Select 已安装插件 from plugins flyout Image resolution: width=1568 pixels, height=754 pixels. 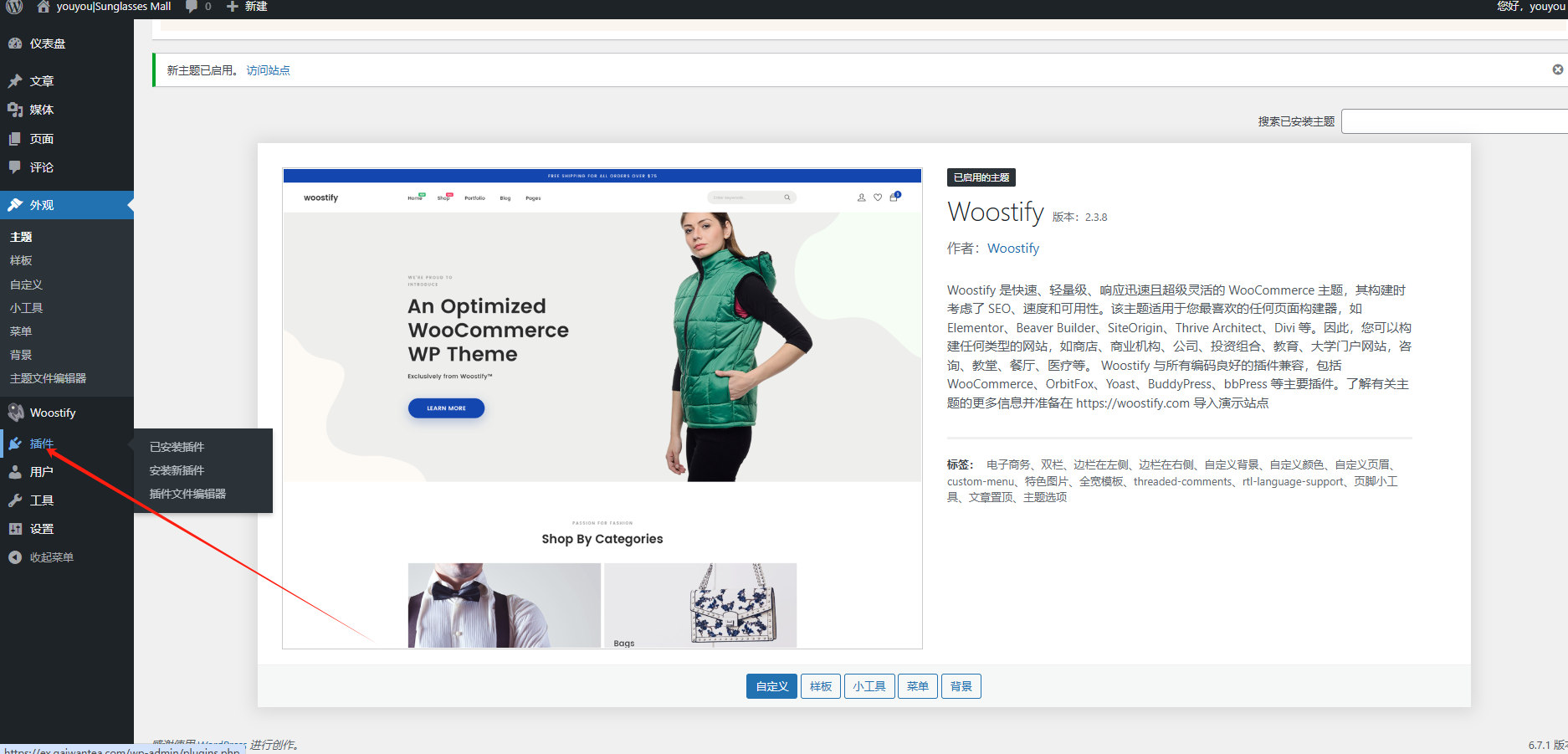click(x=177, y=447)
